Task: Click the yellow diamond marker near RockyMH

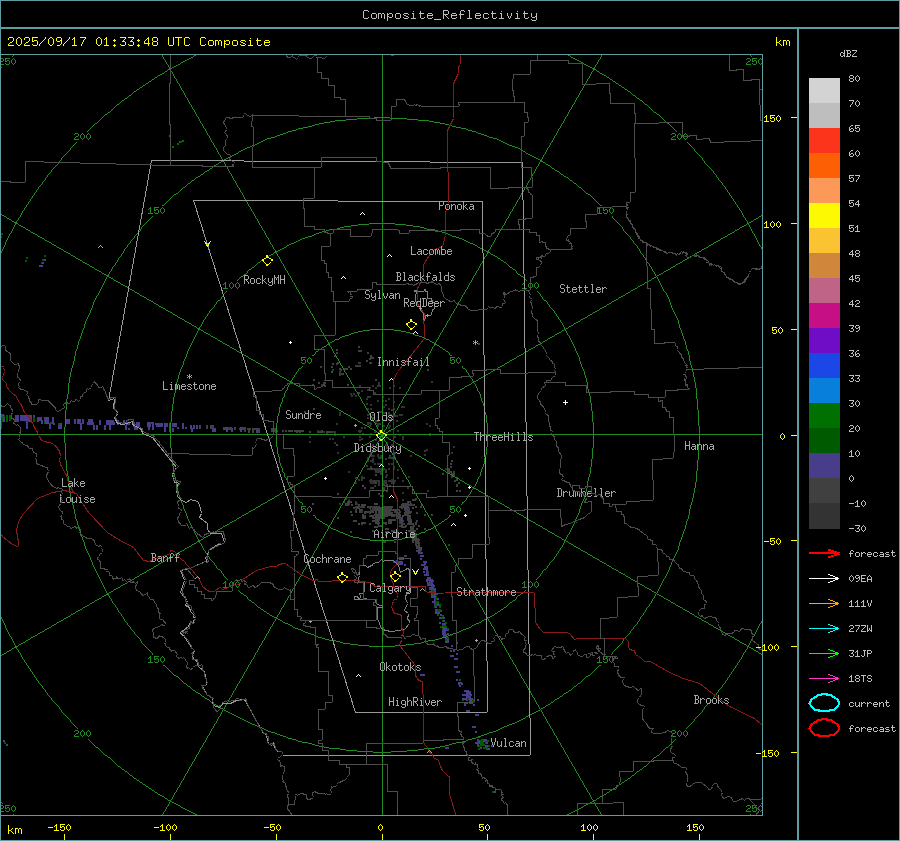Action: 267,260
